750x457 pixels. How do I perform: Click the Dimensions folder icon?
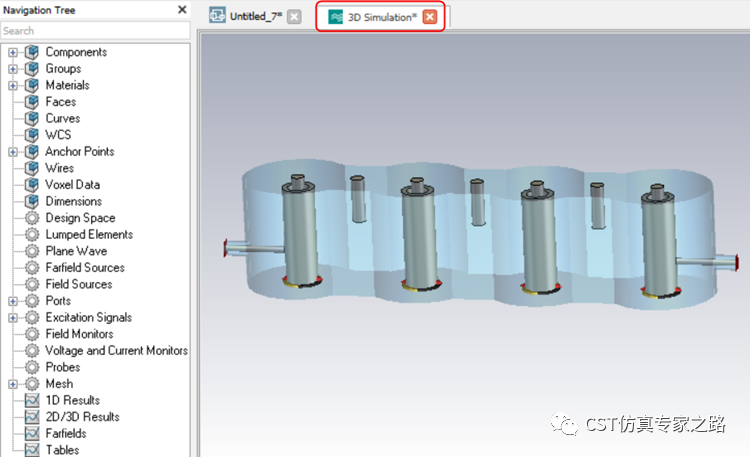(32, 201)
